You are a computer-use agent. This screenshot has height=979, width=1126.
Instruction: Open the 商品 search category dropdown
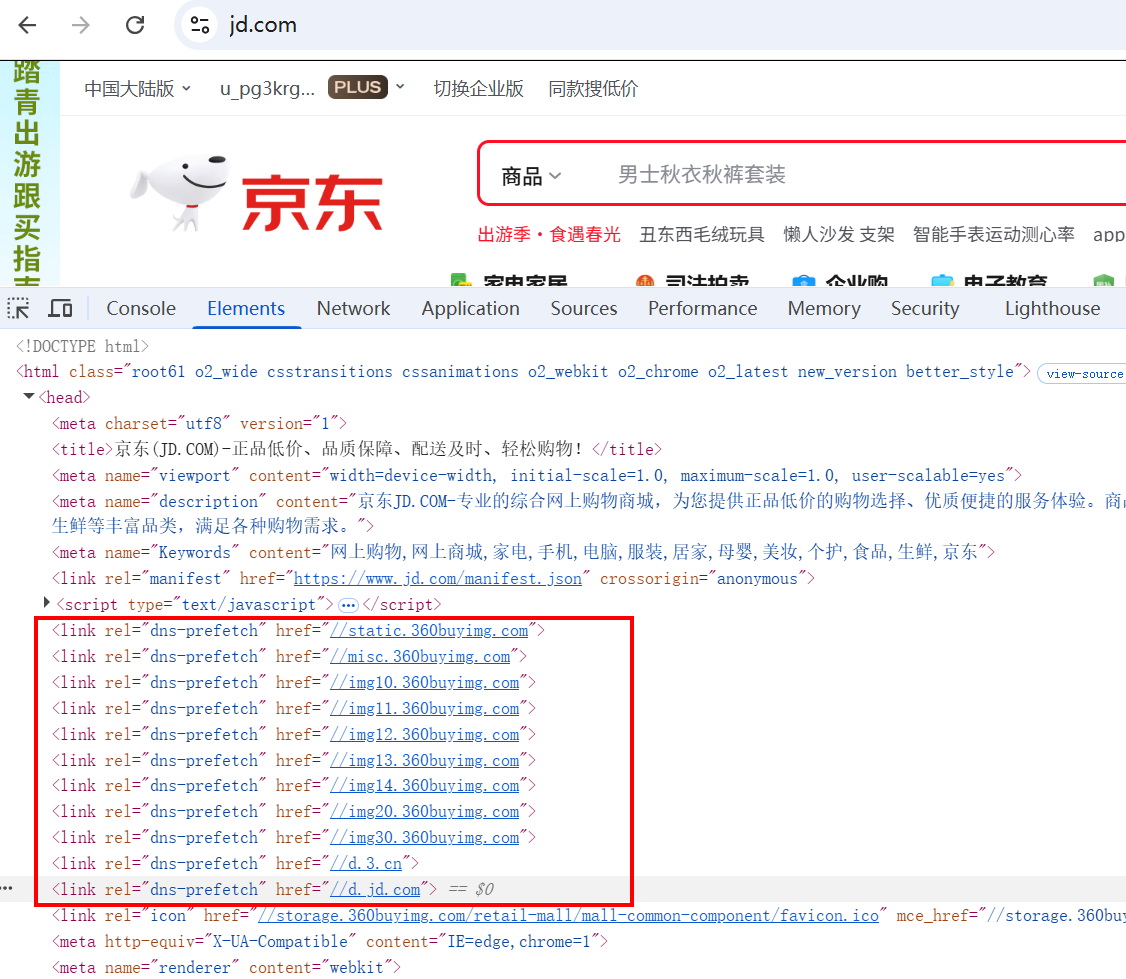(531, 175)
